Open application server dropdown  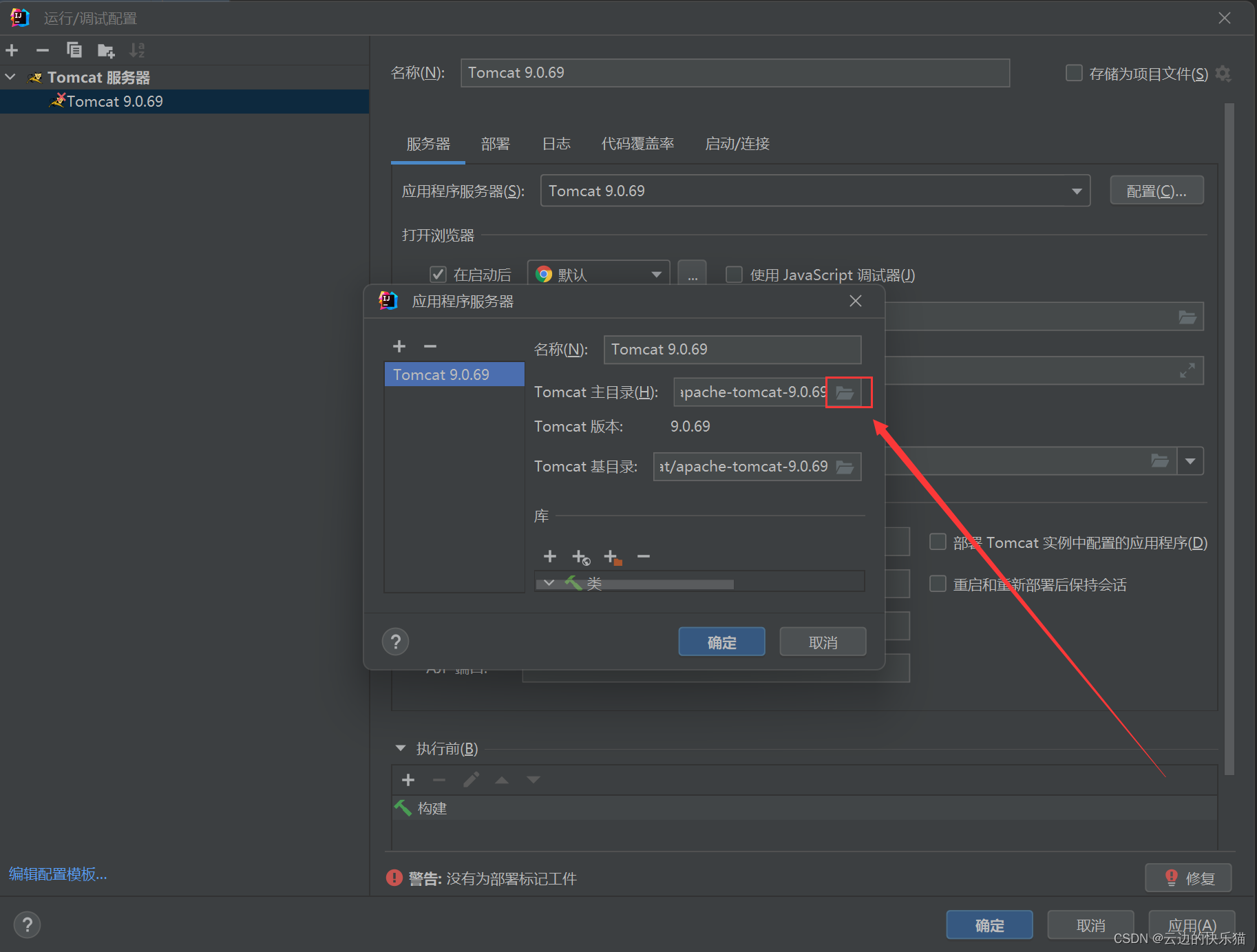coord(1077,191)
